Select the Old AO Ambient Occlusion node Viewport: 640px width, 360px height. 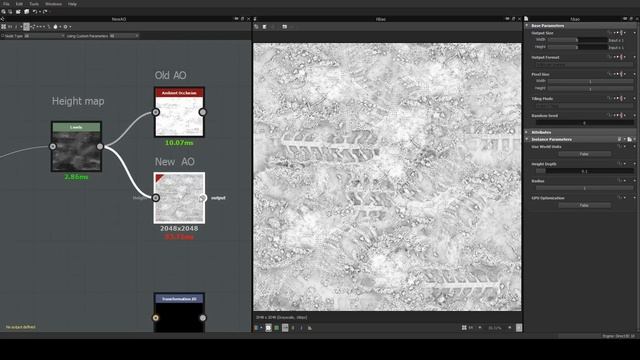(179, 112)
